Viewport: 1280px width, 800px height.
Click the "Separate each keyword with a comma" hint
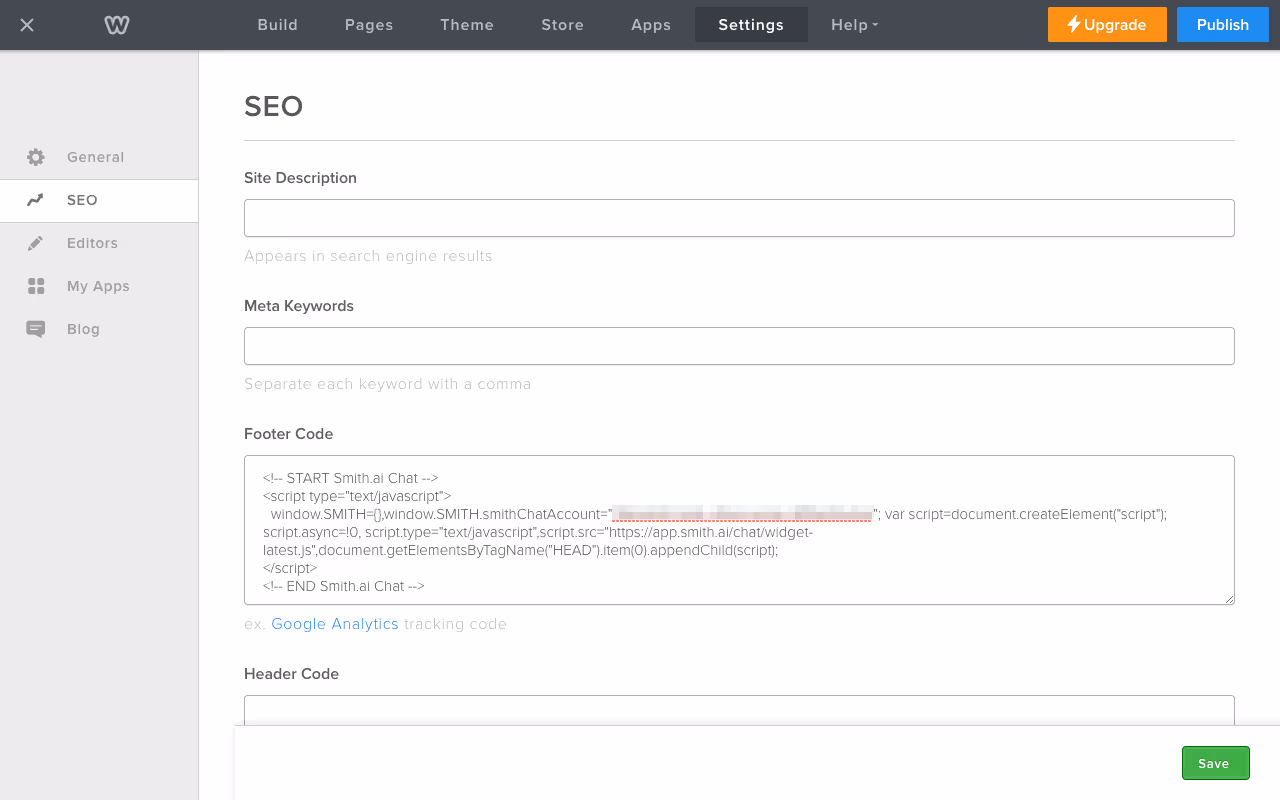(x=387, y=384)
